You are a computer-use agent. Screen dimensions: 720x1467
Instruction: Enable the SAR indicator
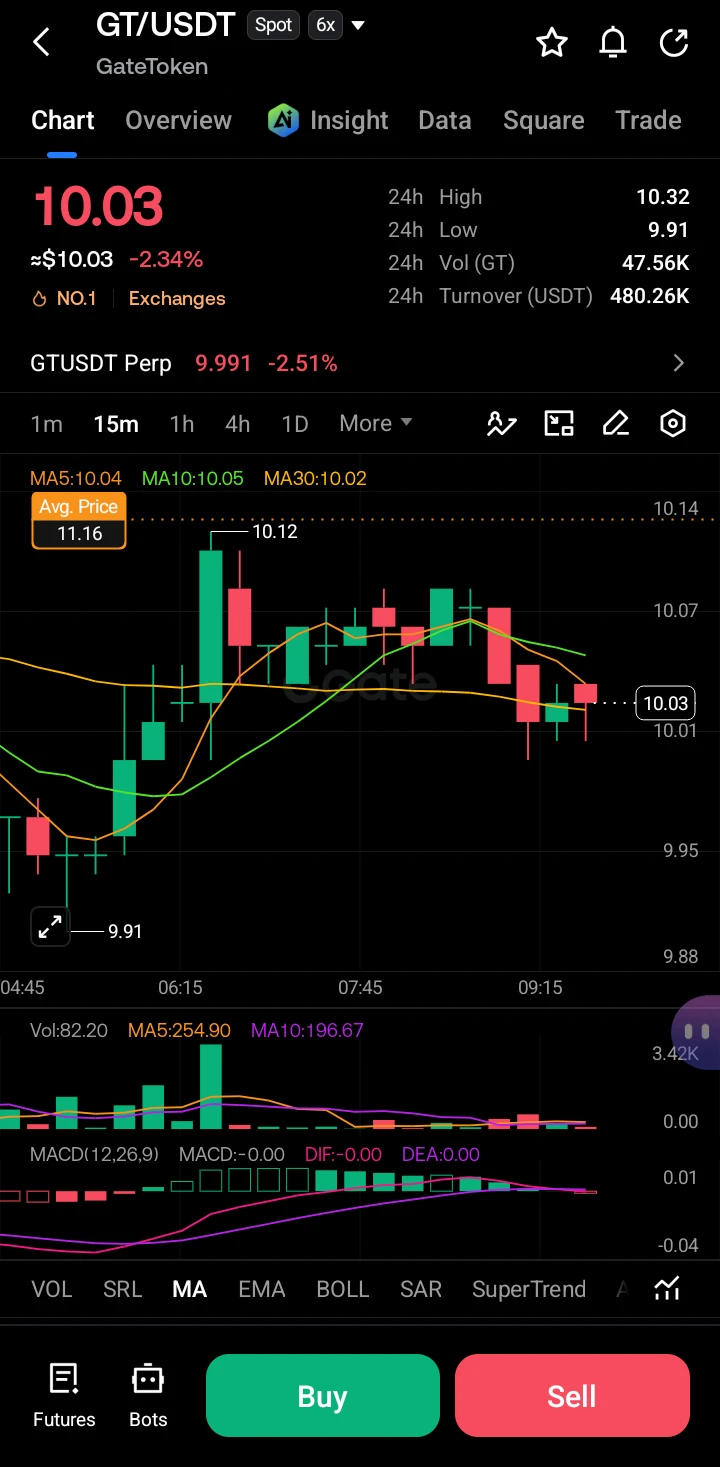point(421,1289)
